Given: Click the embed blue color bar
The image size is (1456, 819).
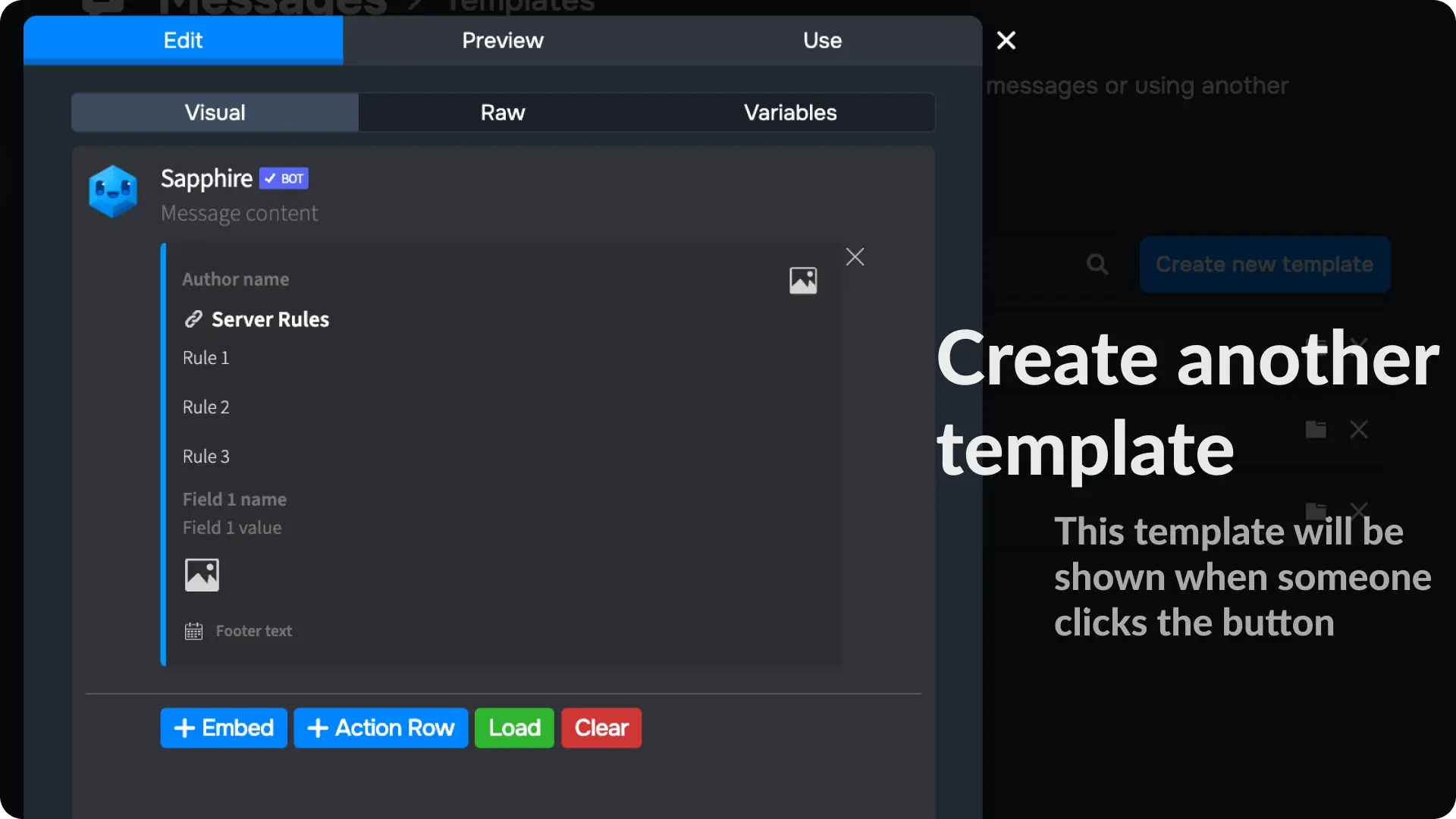Looking at the screenshot, I should pyautogui.click(x=163, y=454).
